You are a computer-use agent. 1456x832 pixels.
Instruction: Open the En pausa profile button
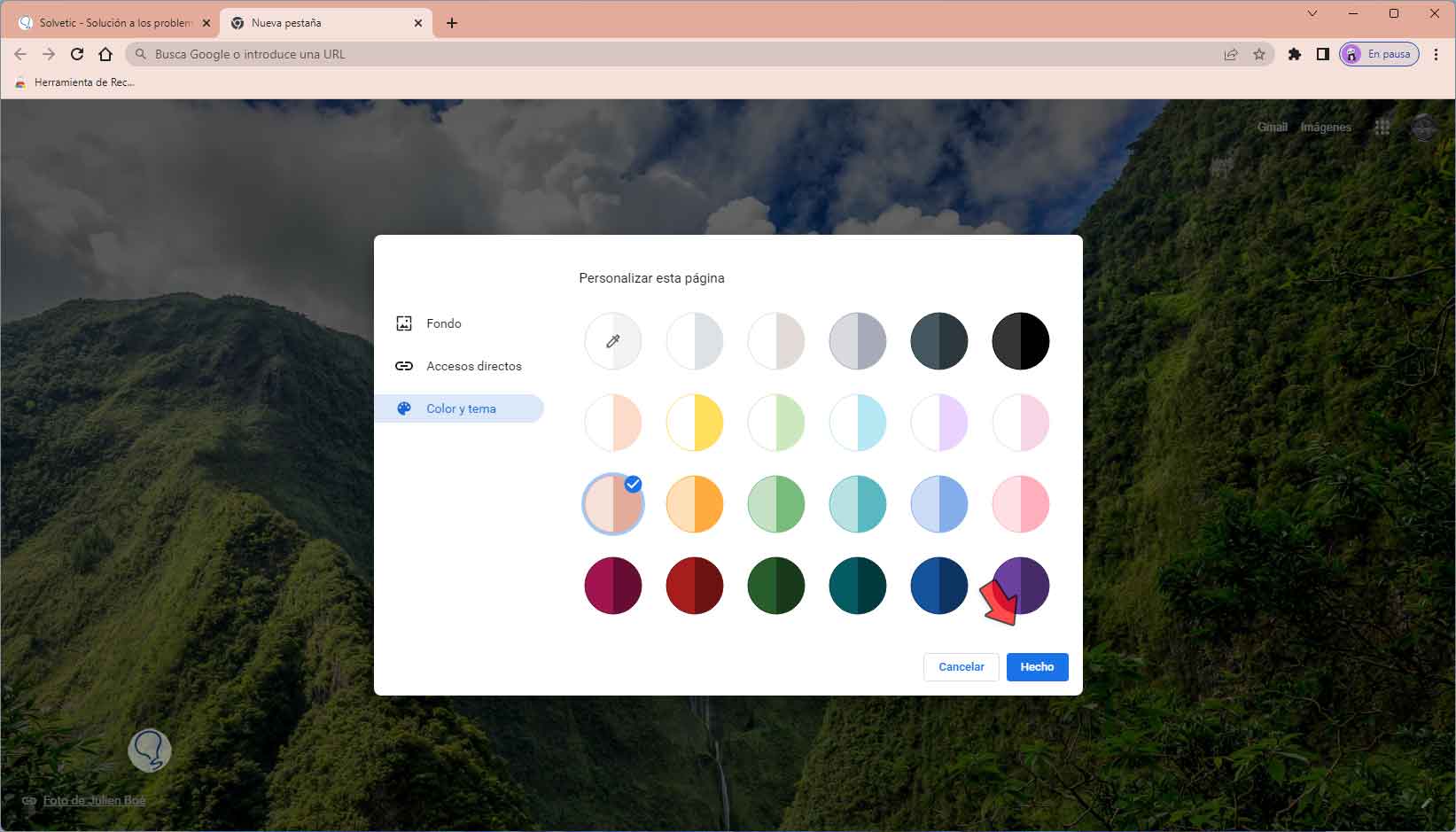pyautogui.click(x=1380, y=54)
